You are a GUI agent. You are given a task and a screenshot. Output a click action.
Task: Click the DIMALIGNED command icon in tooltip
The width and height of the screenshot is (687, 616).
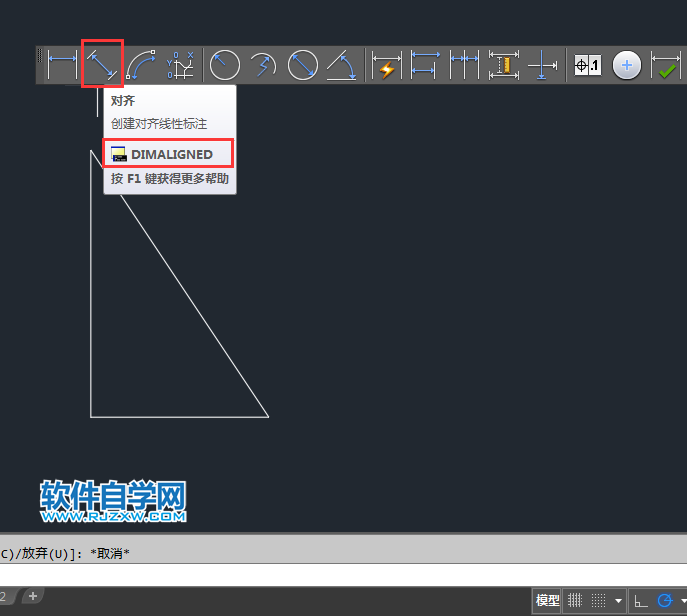118,154
